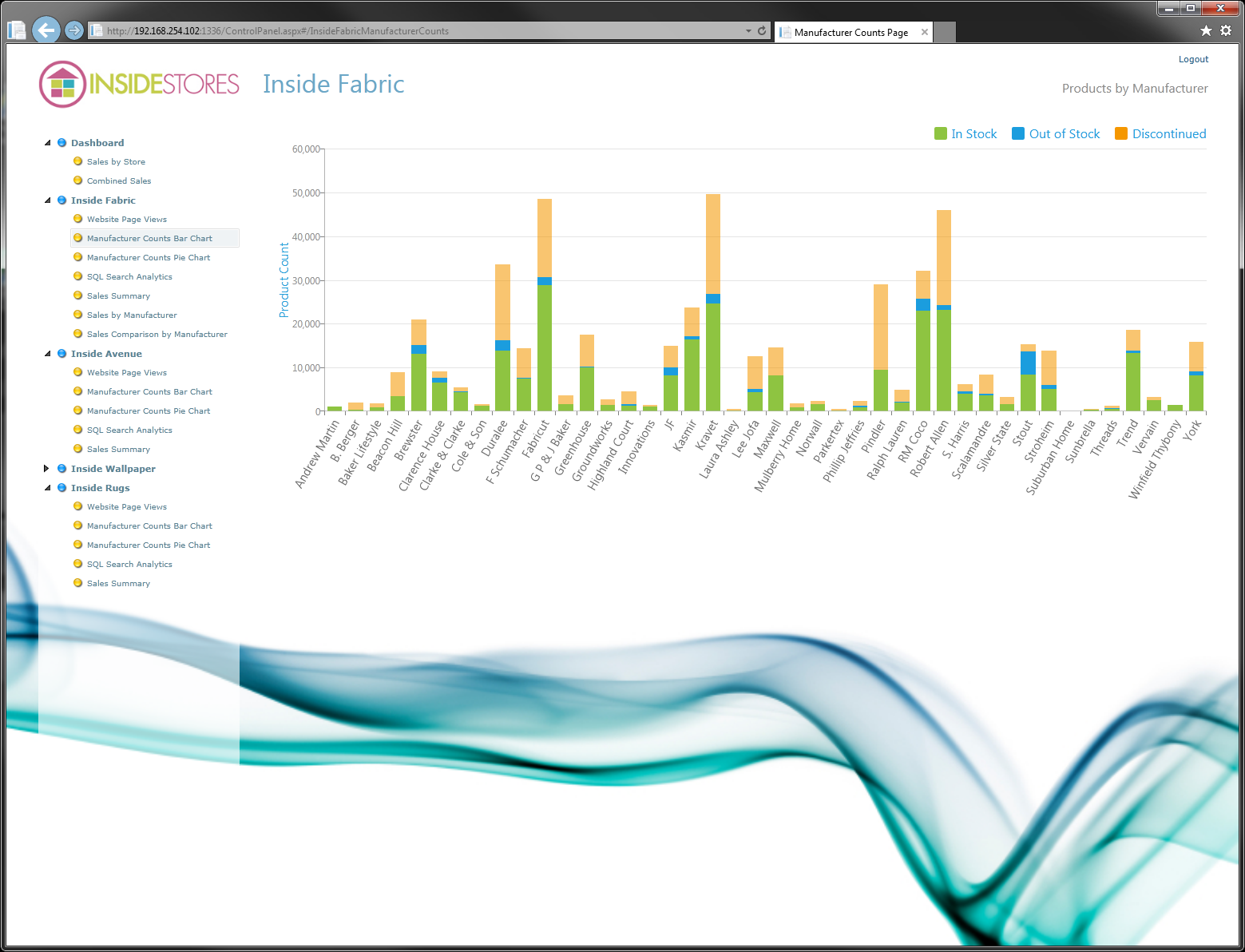This screenshot has width=1245, height=952.
Task: Open Sales by Store report
Action: tap(116, 161)
